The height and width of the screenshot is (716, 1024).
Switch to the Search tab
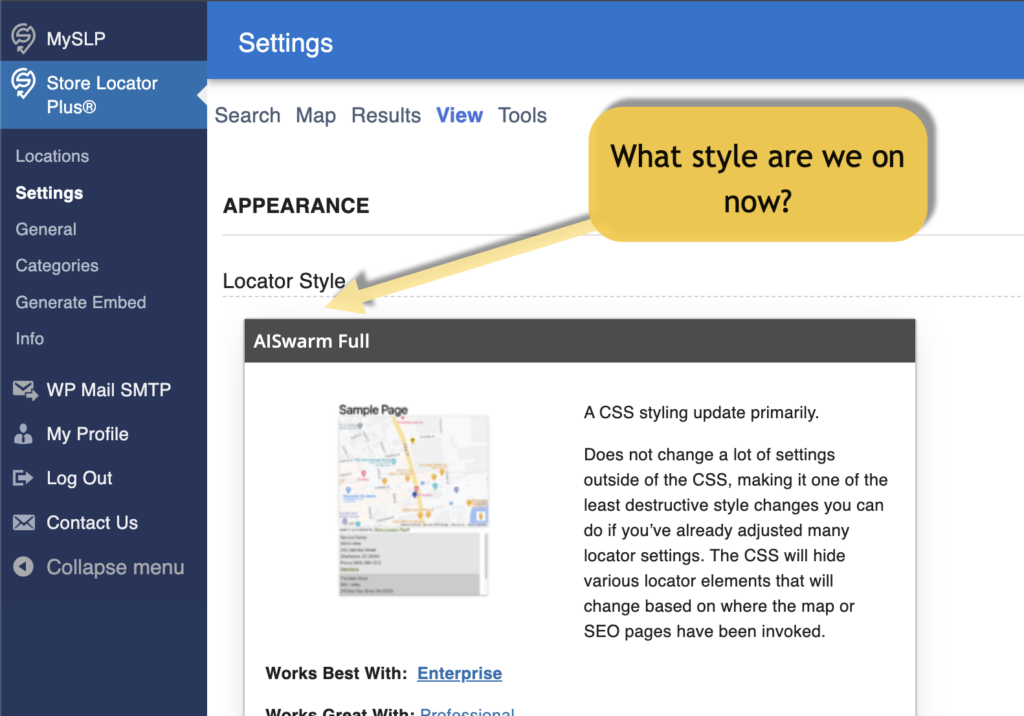click(248, 116)
